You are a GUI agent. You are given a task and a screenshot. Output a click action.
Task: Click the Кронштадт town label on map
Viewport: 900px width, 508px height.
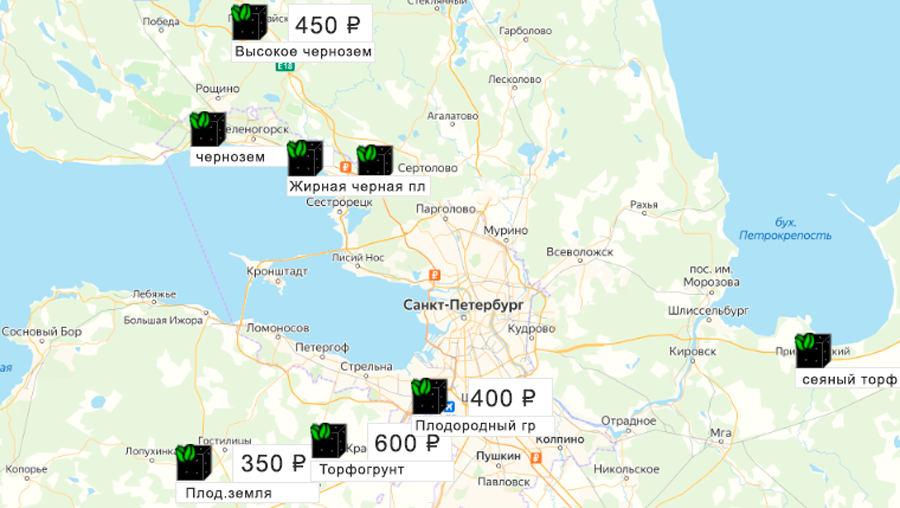coord(275,271)
